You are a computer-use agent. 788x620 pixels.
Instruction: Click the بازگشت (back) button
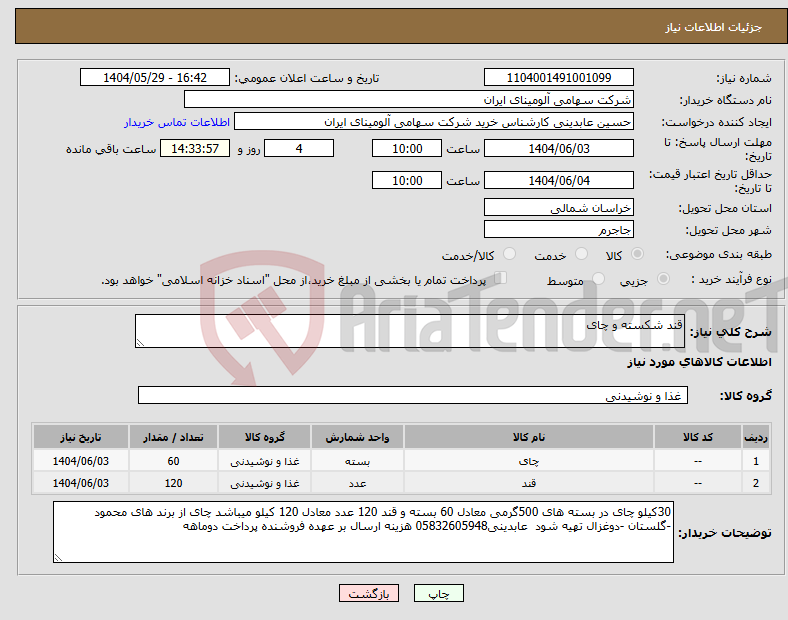369,593
